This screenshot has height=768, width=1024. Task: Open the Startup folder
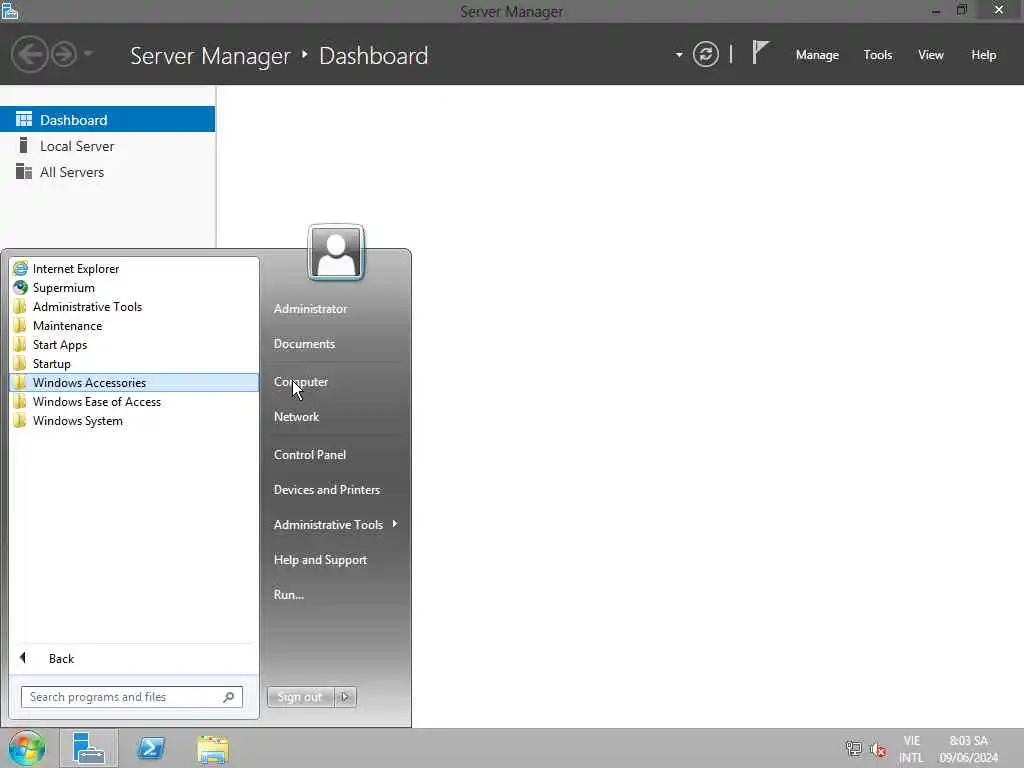134,363
